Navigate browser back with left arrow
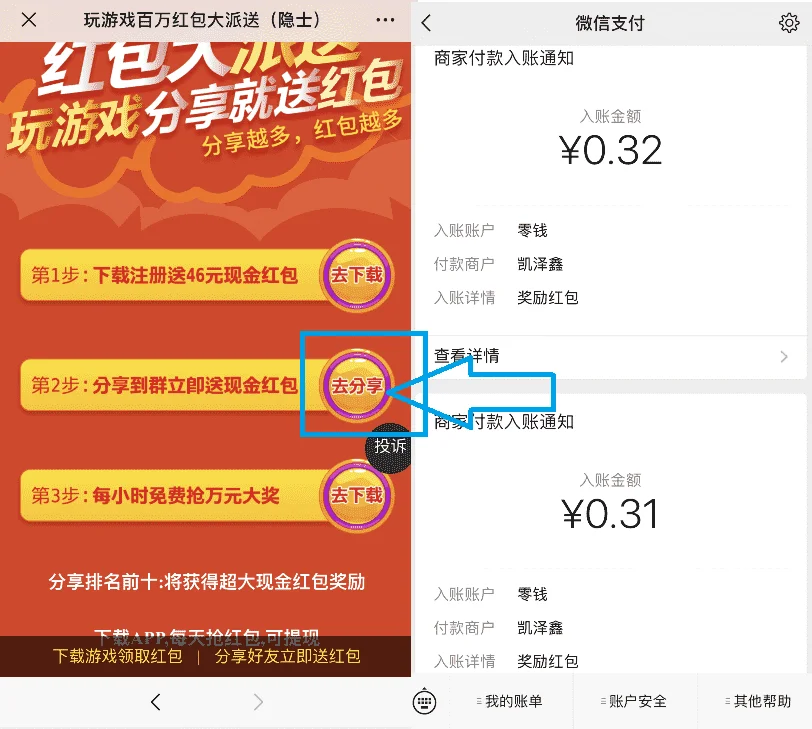Screen dimensions: 812x729 point(155,702)
